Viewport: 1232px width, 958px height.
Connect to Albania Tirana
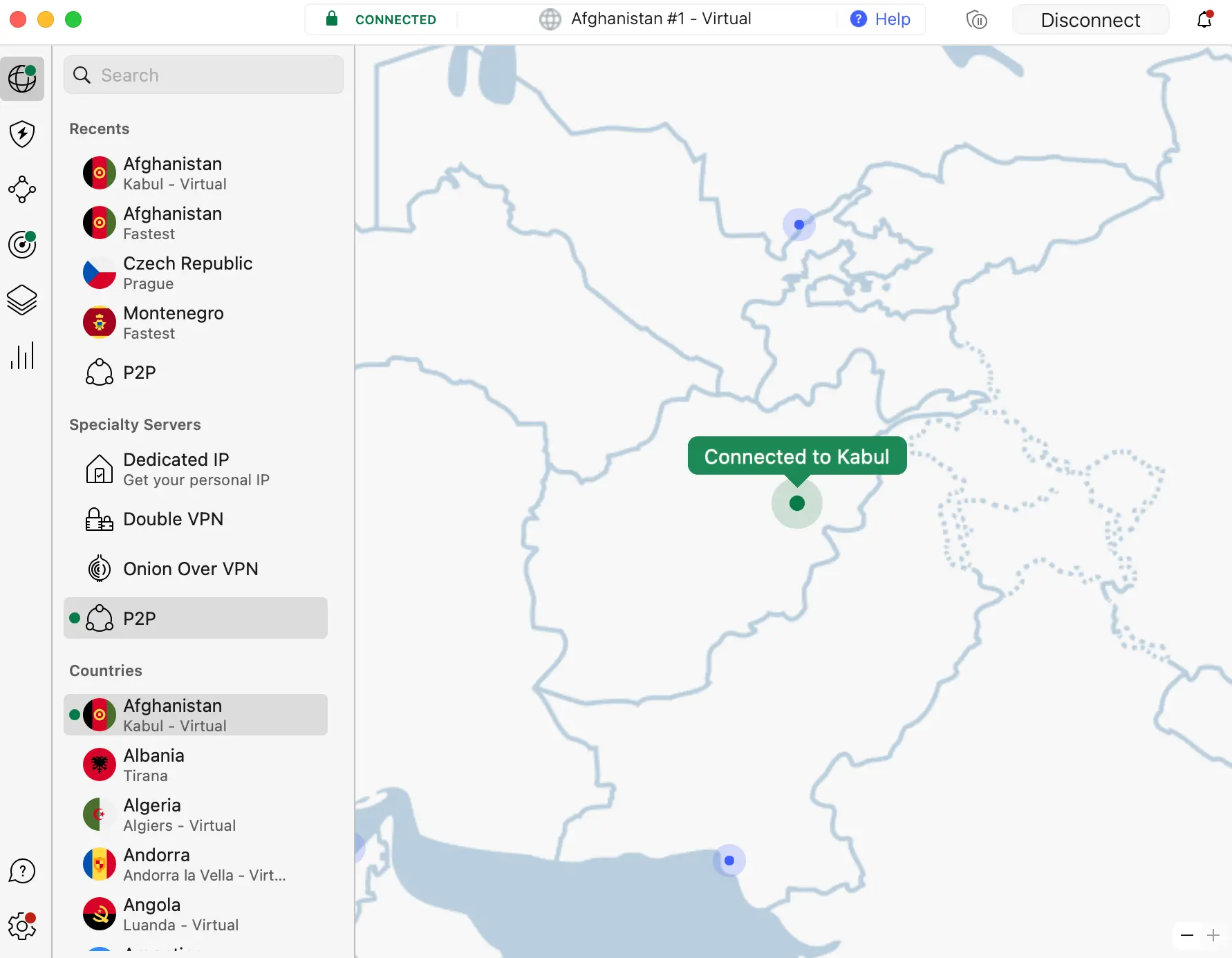[x=196, y=765]
